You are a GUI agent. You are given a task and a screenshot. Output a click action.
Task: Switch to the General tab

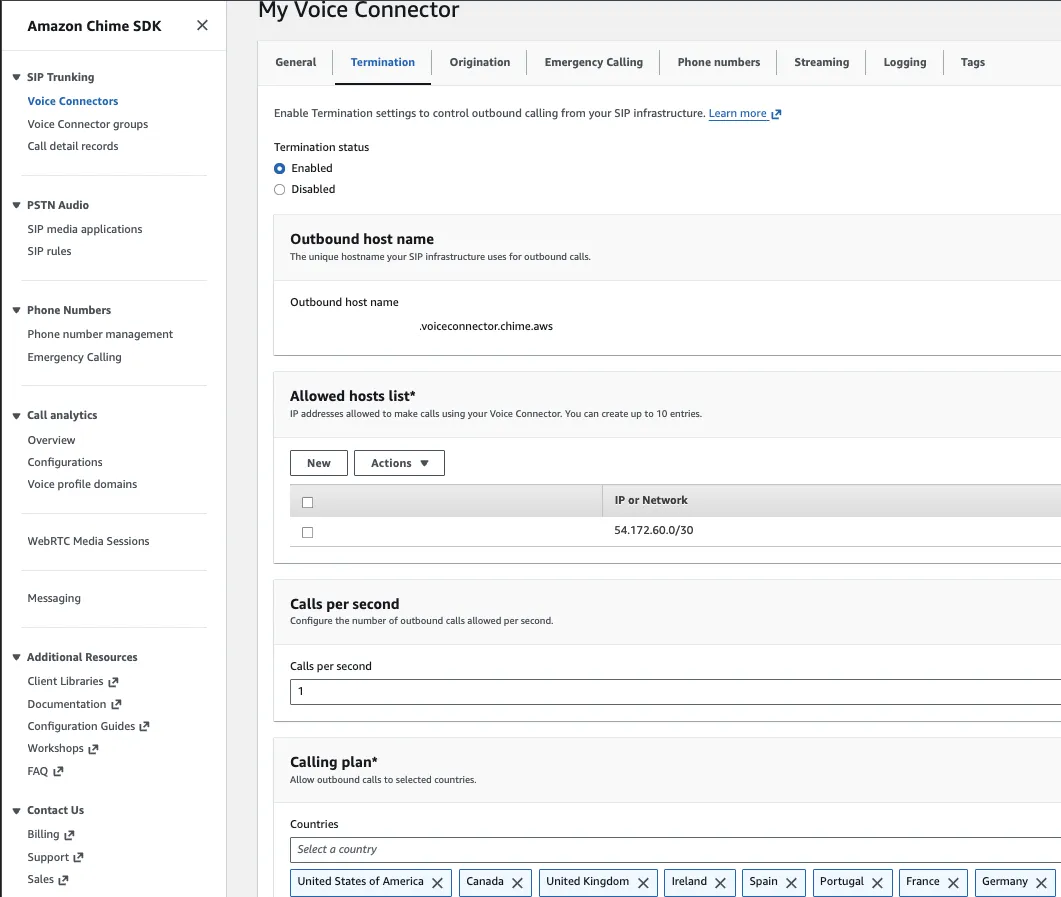(x=296, y=62)
